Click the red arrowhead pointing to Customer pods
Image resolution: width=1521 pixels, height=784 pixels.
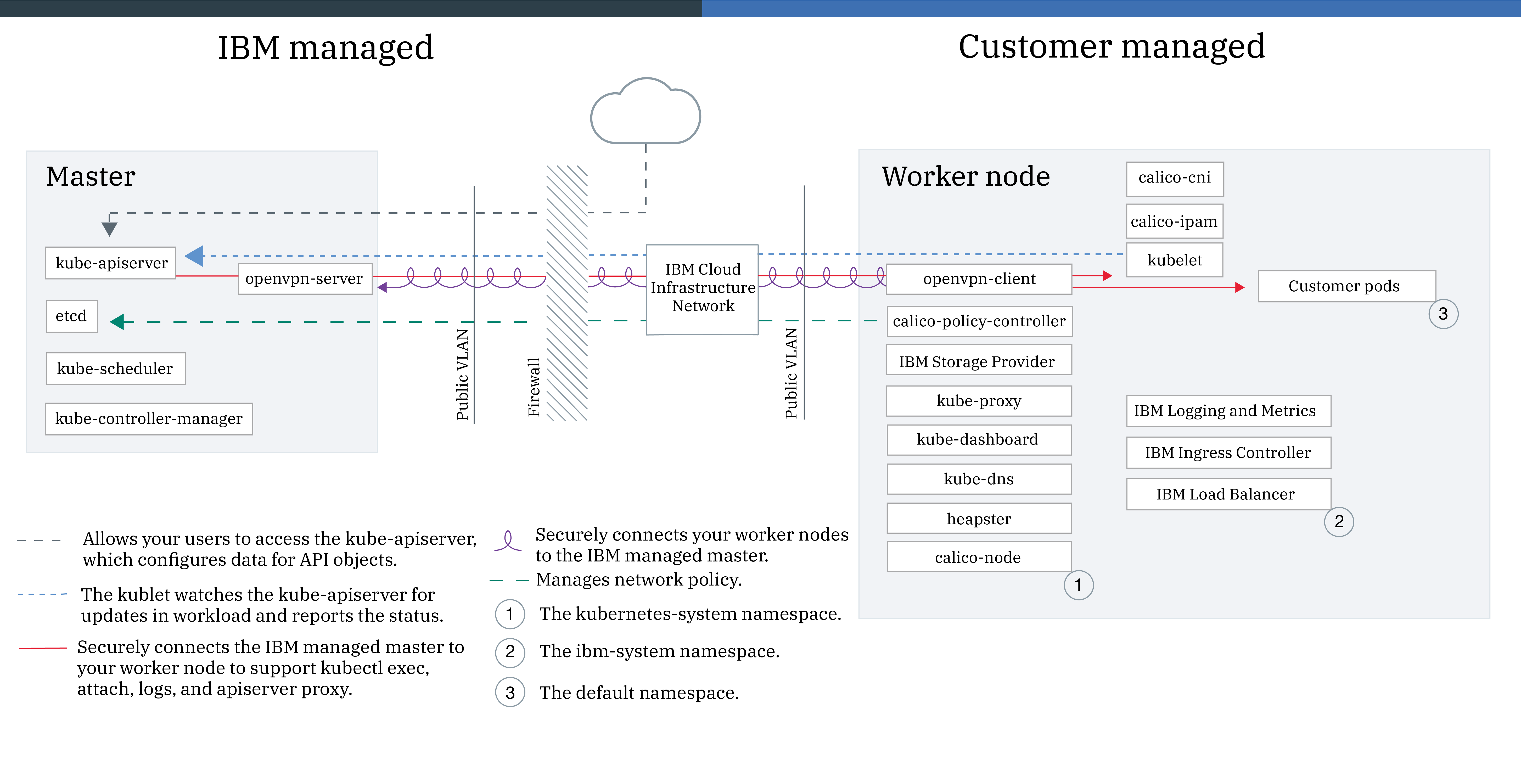point(1240,287)
